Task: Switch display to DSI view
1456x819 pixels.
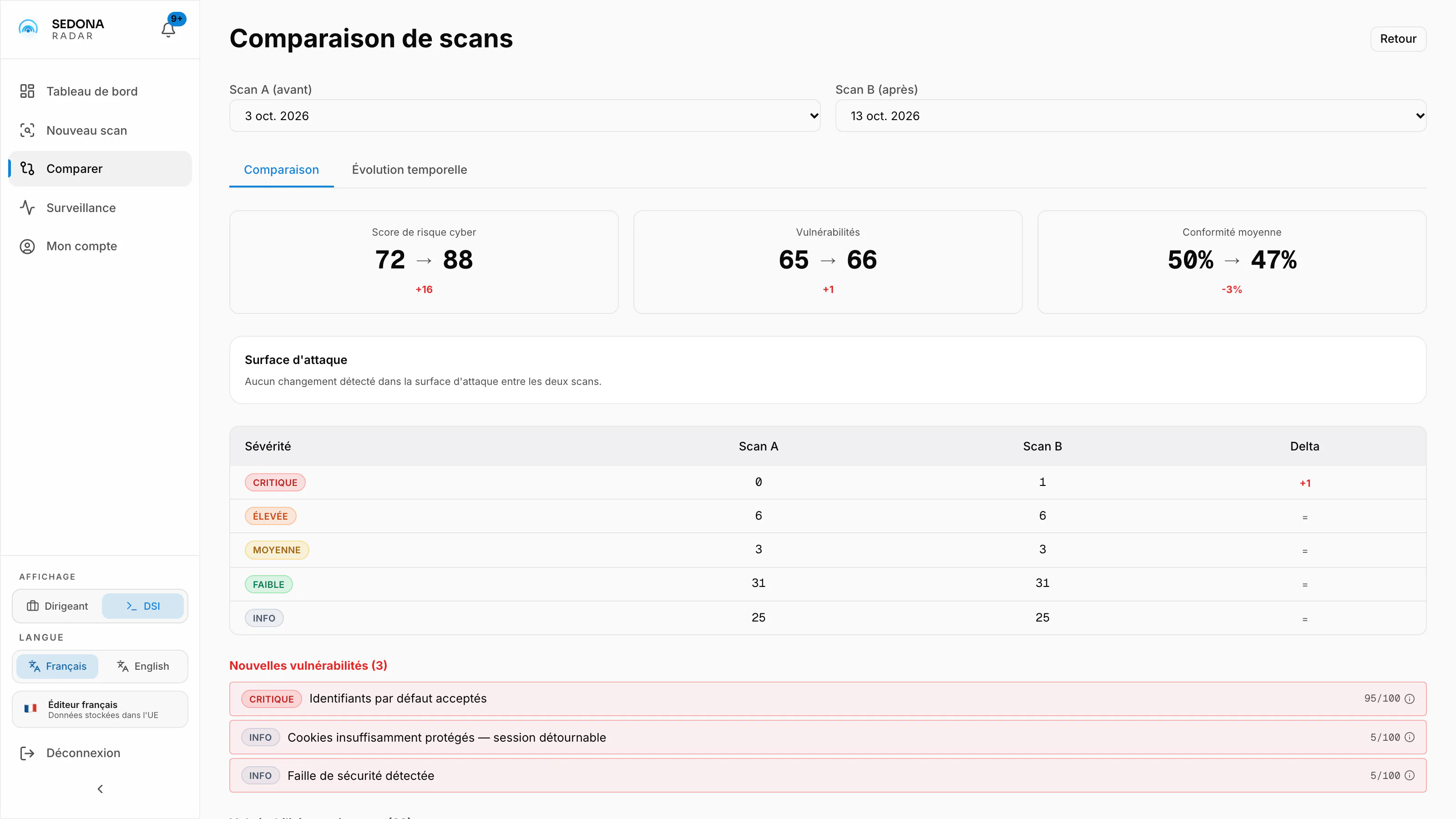Action: point(143,606)
